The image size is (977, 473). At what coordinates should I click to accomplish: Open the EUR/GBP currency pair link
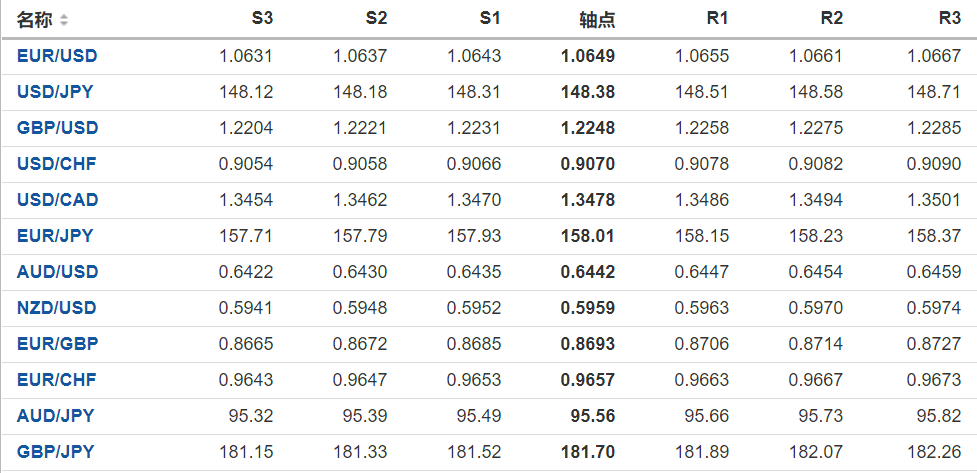tap(57, 344)
